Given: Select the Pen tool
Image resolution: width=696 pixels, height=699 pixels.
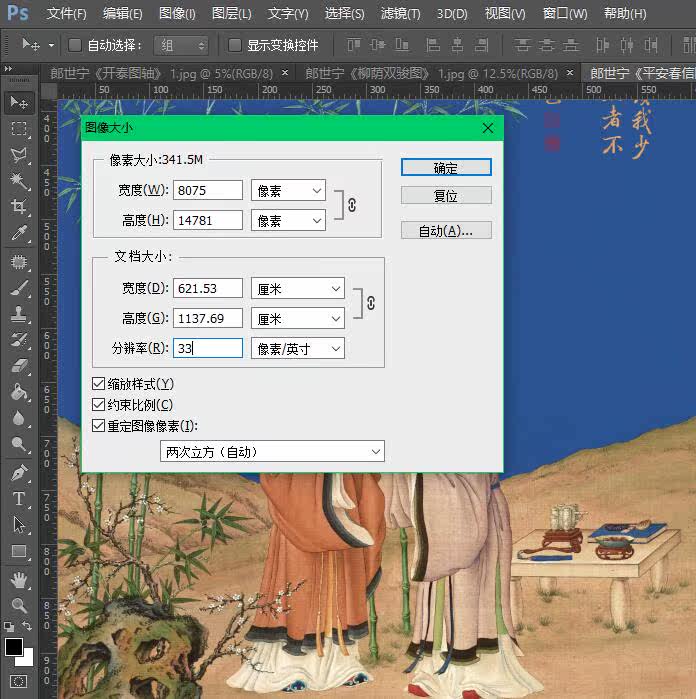Looking at the screenshot, I should [19, 473].
